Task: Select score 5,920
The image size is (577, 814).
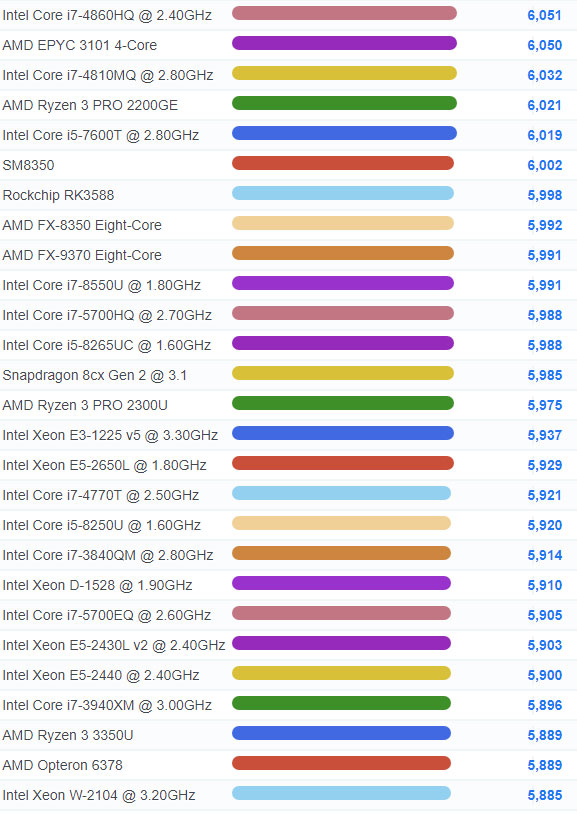Action: point(545,525)
